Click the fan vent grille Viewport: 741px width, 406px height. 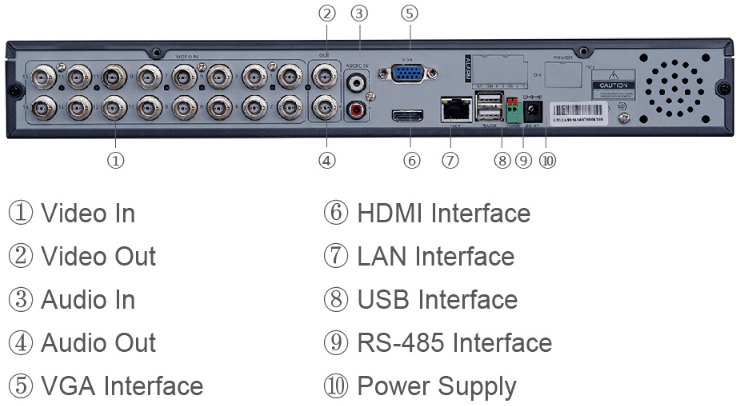[674, 88]
